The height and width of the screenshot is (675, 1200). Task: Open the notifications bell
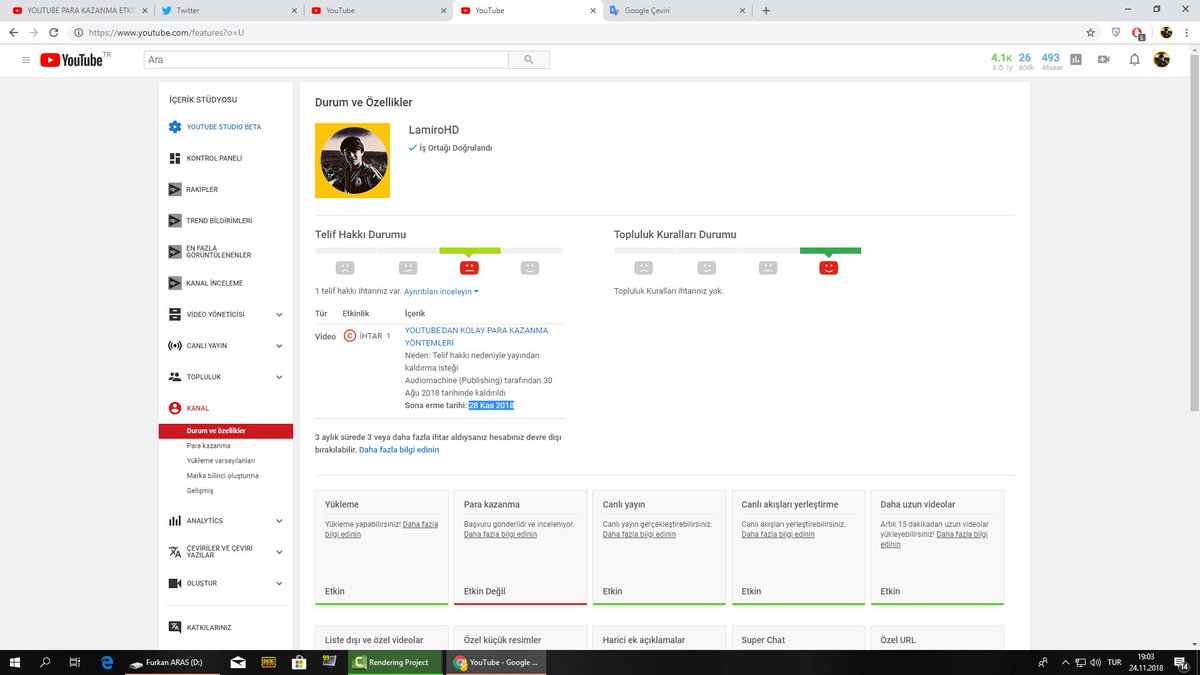[x=1134, y=60]
